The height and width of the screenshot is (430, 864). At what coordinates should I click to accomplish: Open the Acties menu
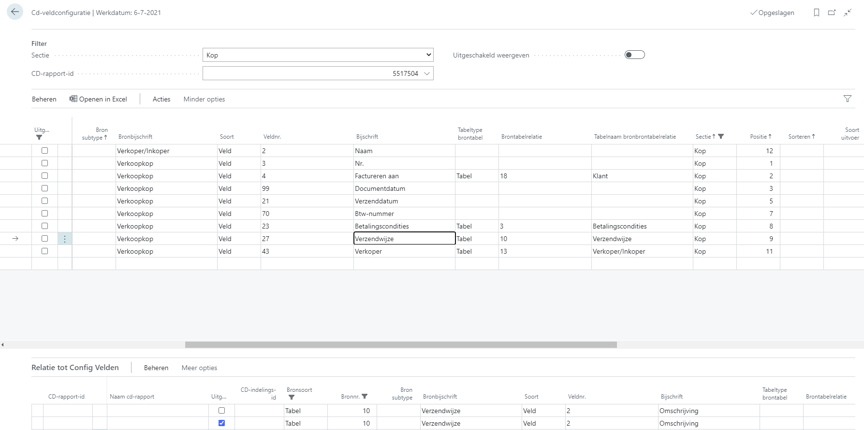[161, 99]
